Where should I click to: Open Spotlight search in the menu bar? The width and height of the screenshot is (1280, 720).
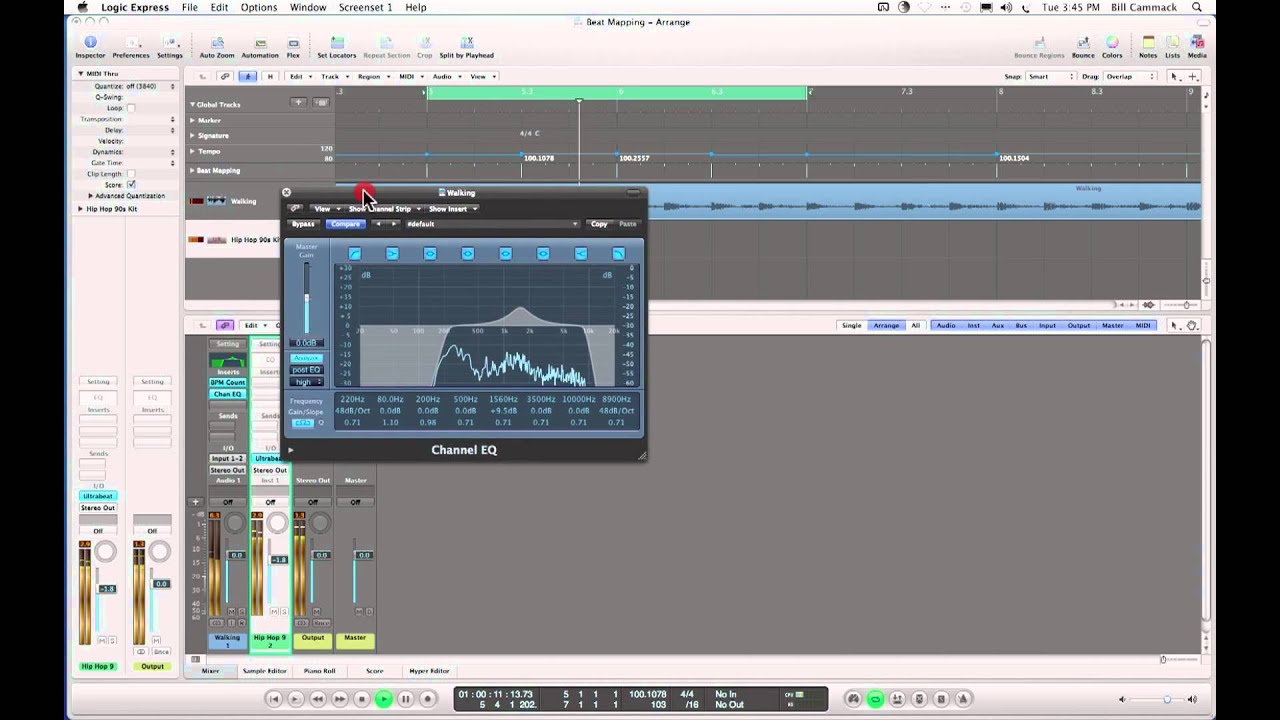click(1197, 7)
